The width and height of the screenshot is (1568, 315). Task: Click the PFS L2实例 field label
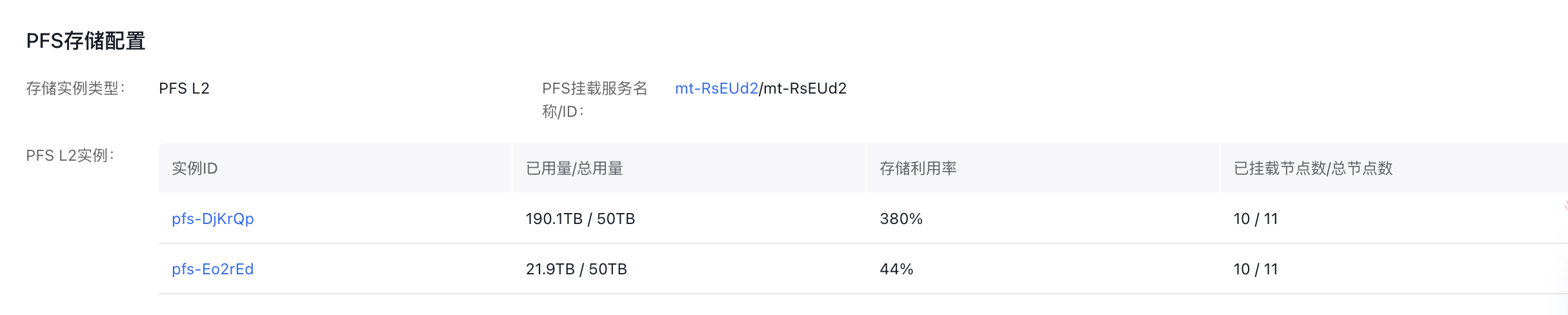coord(70,156)
